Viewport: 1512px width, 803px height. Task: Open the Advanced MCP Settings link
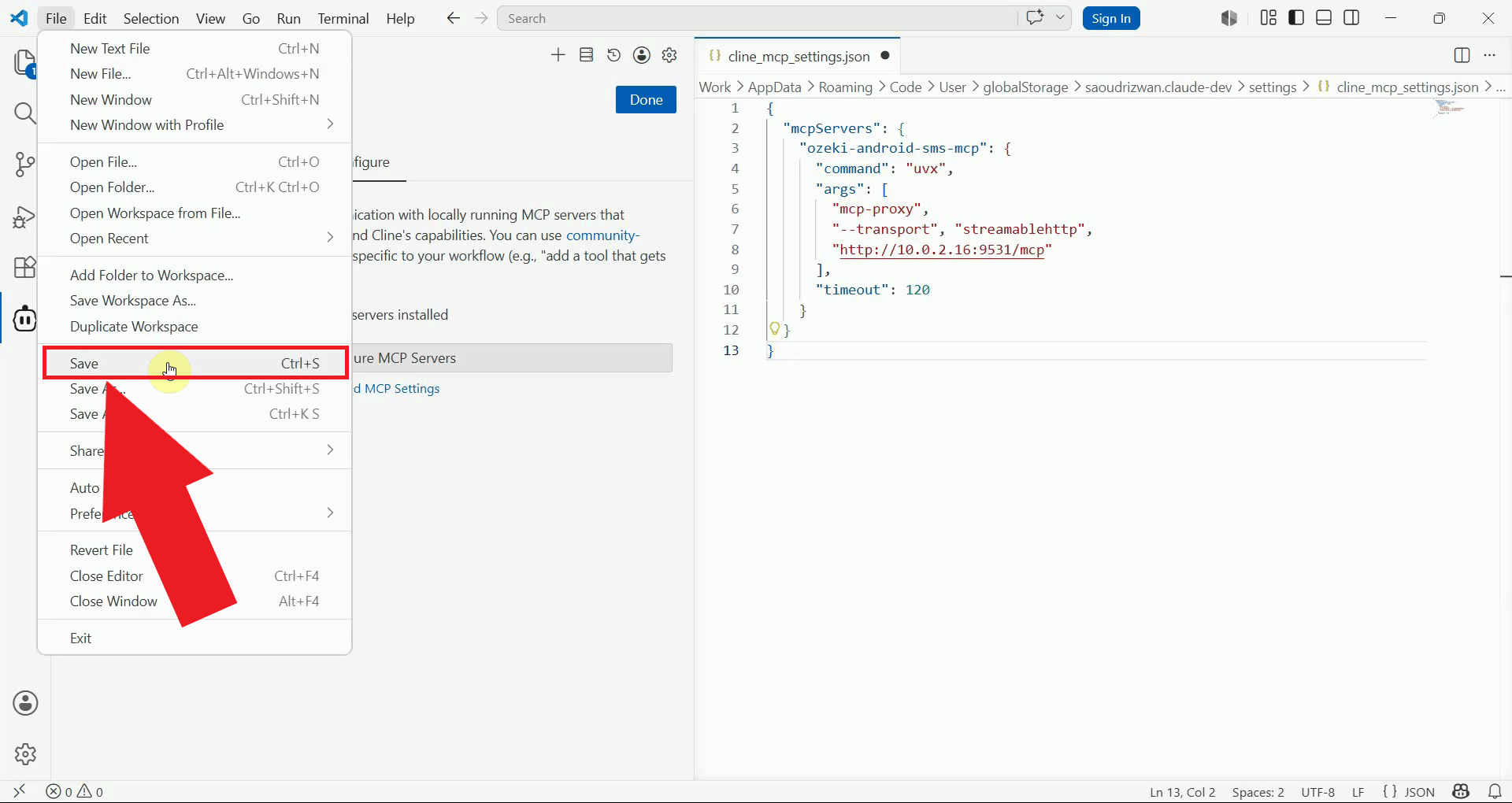[397, 388]
